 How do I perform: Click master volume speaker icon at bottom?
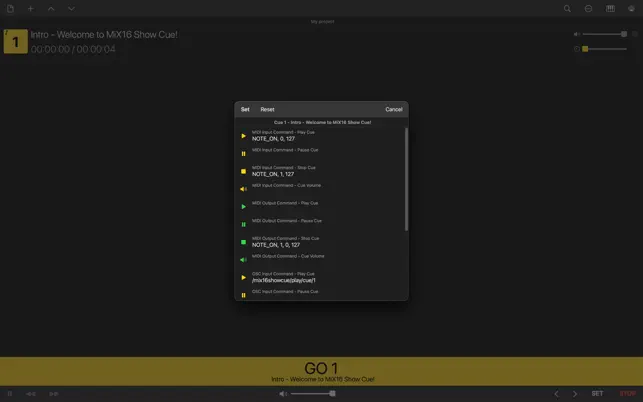[283, 393]
